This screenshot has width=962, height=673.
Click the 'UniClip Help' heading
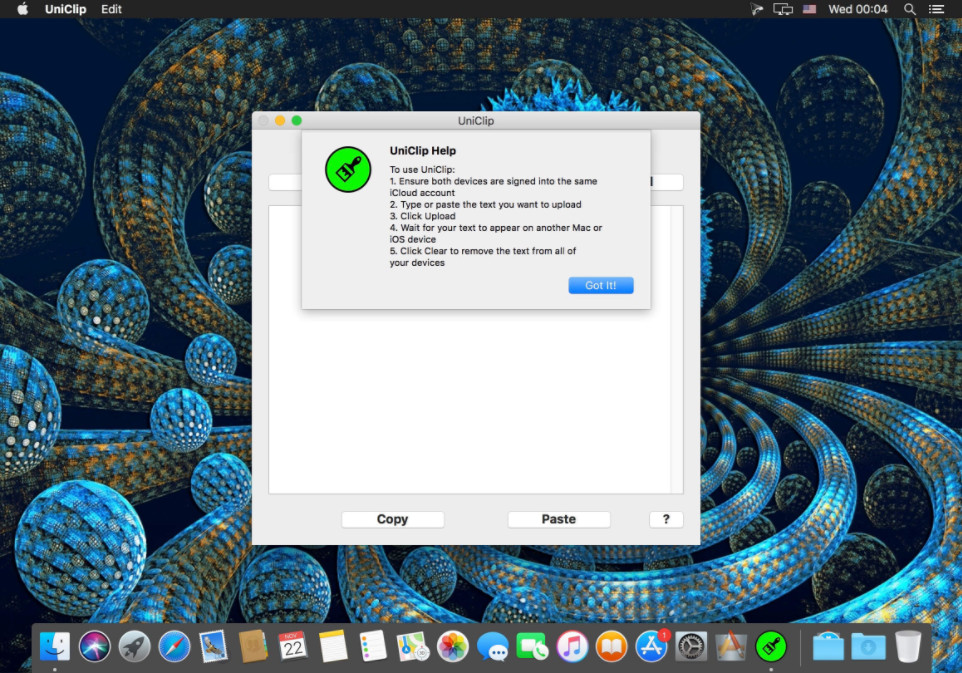(x=423, y=151)
